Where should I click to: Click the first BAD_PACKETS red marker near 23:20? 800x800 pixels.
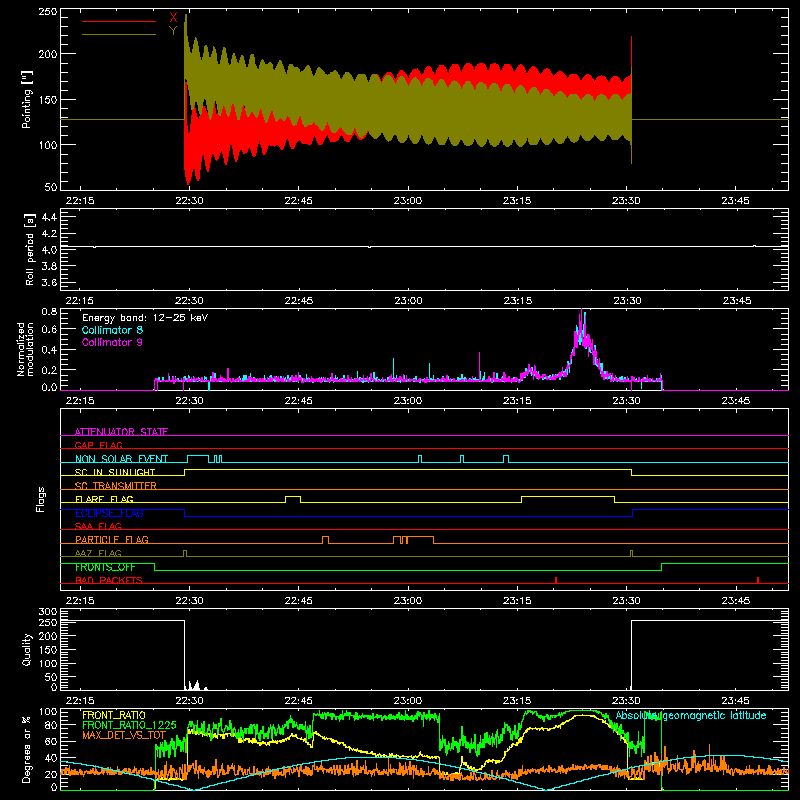coord(556,580)
